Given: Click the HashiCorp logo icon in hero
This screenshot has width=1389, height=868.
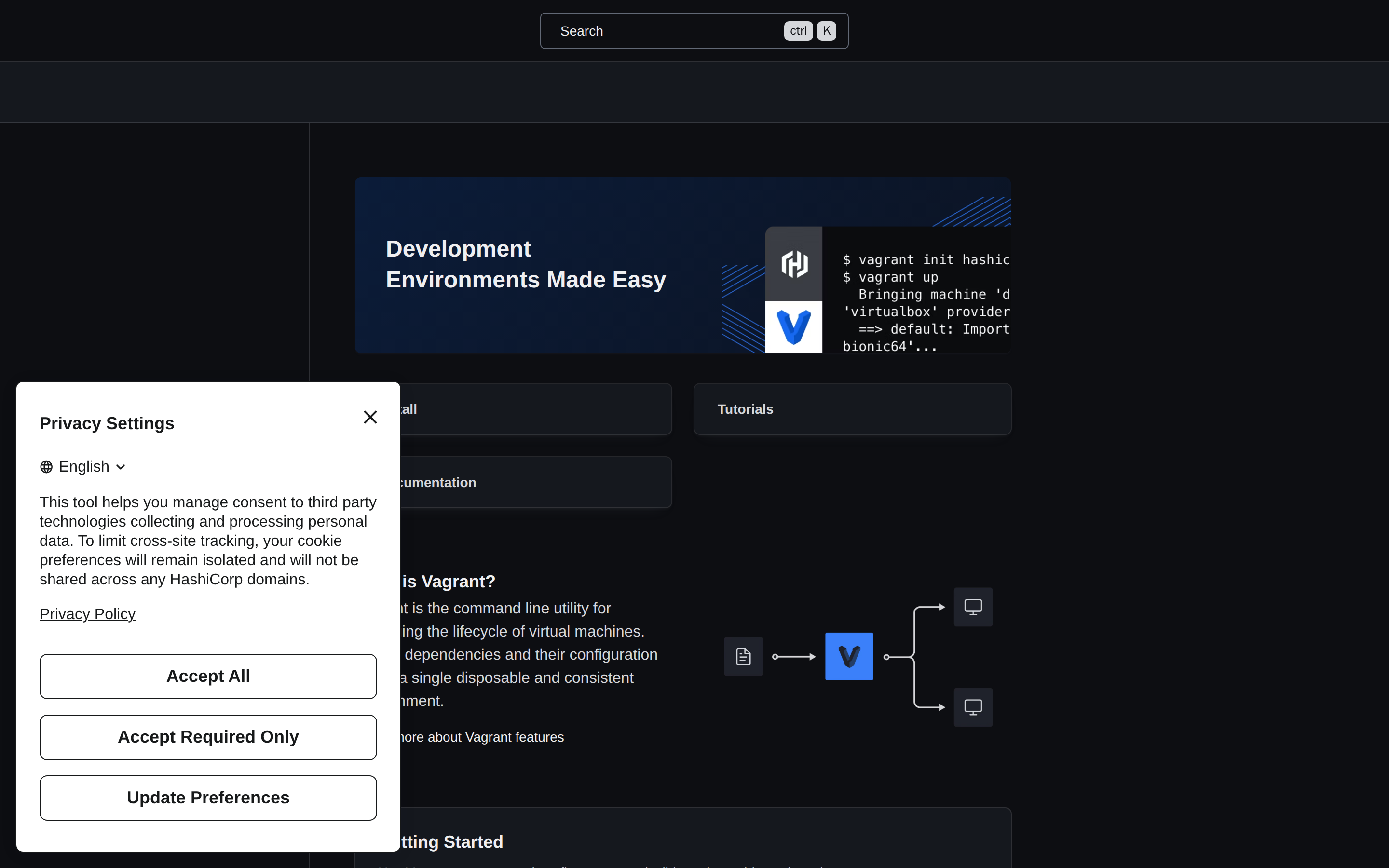Looking at the screenshot, I should (x=794, y=263).
